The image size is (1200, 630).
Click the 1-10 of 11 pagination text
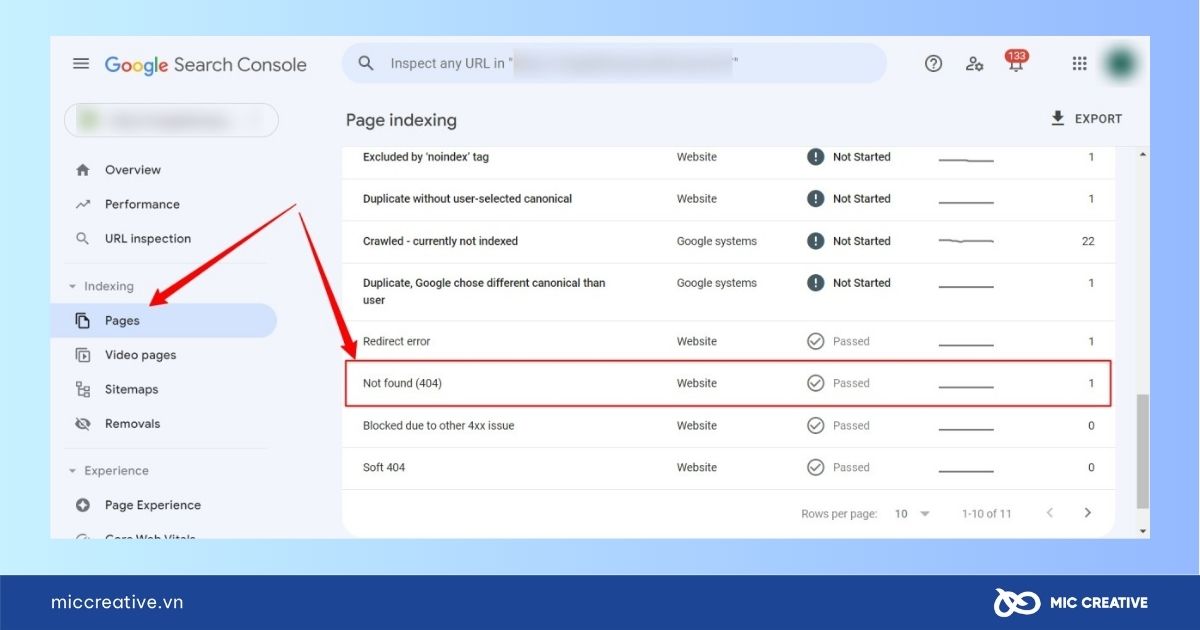coord(986,513)
